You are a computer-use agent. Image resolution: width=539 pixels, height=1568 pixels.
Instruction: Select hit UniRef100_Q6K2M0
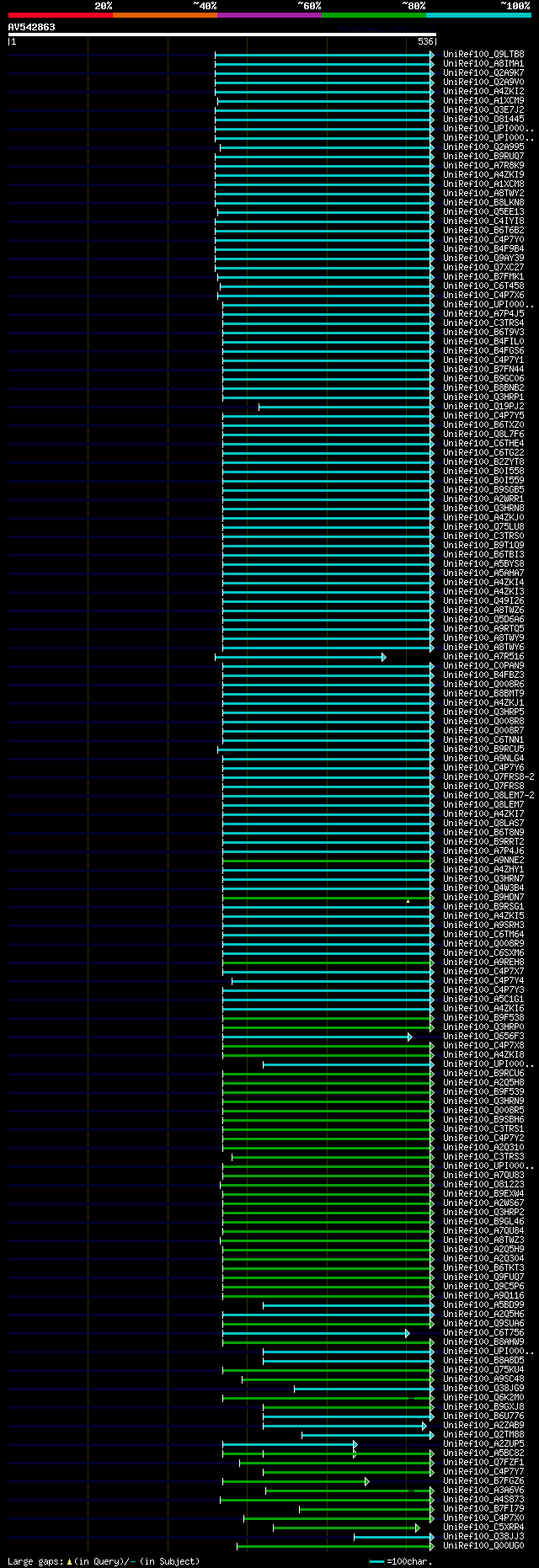click(483, 1398)
